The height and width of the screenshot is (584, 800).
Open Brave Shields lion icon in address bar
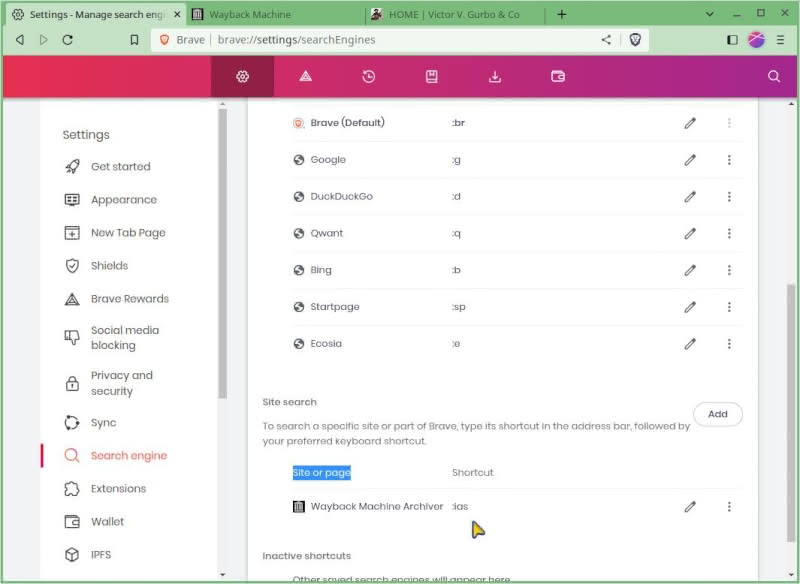pos(635,40)
